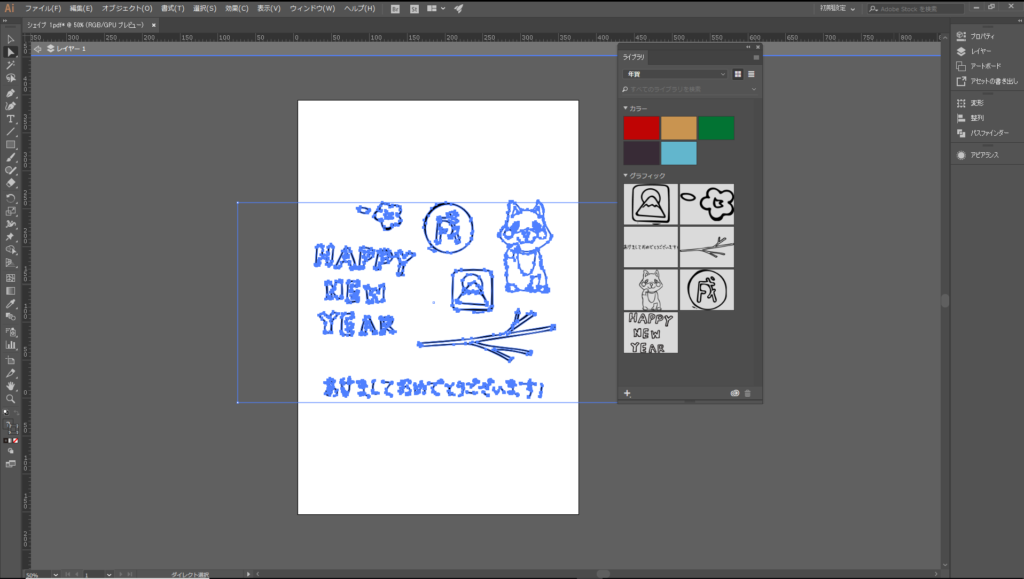1024x579 pixels.
Task: Collapse the グラフィック section
Action: (626, 176)
